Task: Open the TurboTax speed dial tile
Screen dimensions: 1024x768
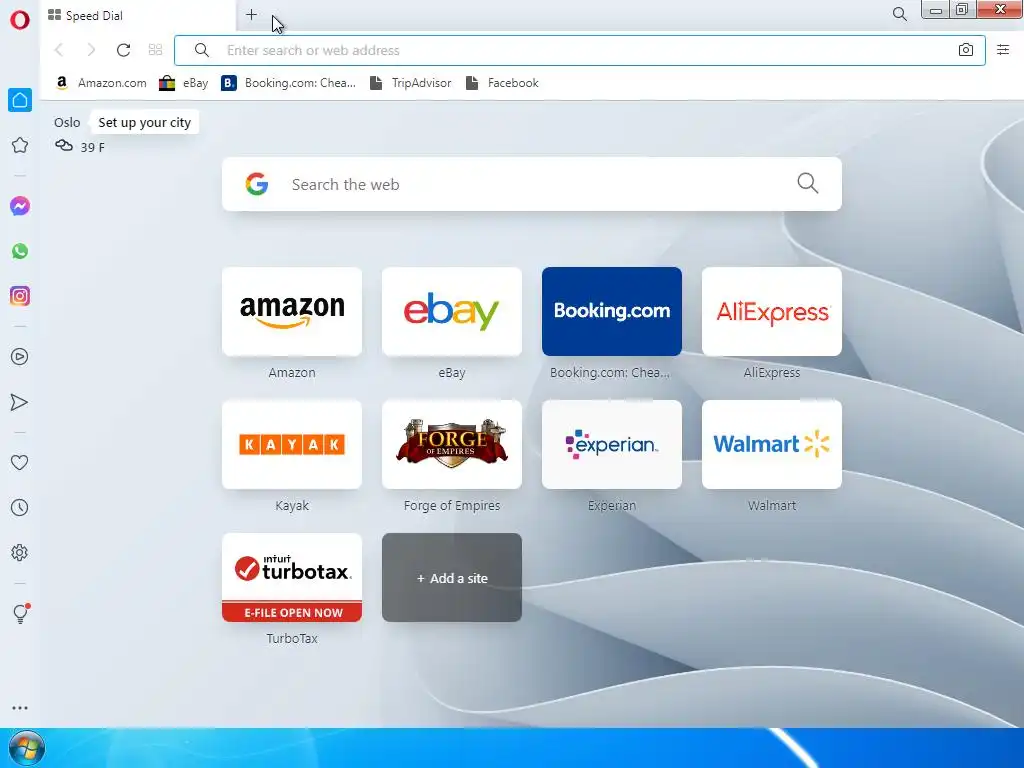Action: (292, 578)
